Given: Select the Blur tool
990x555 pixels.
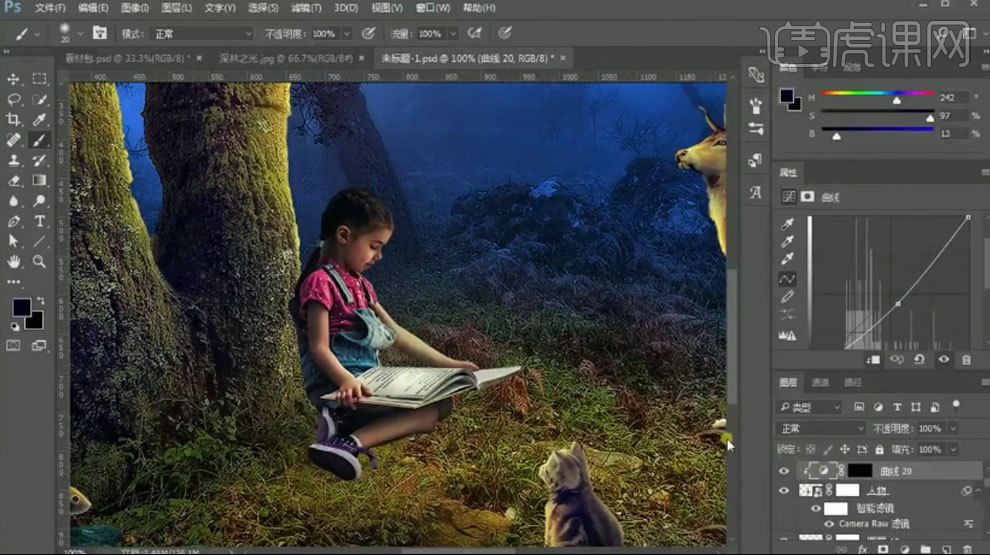Looking at the screenshot, I should click(x=13, y=201).
